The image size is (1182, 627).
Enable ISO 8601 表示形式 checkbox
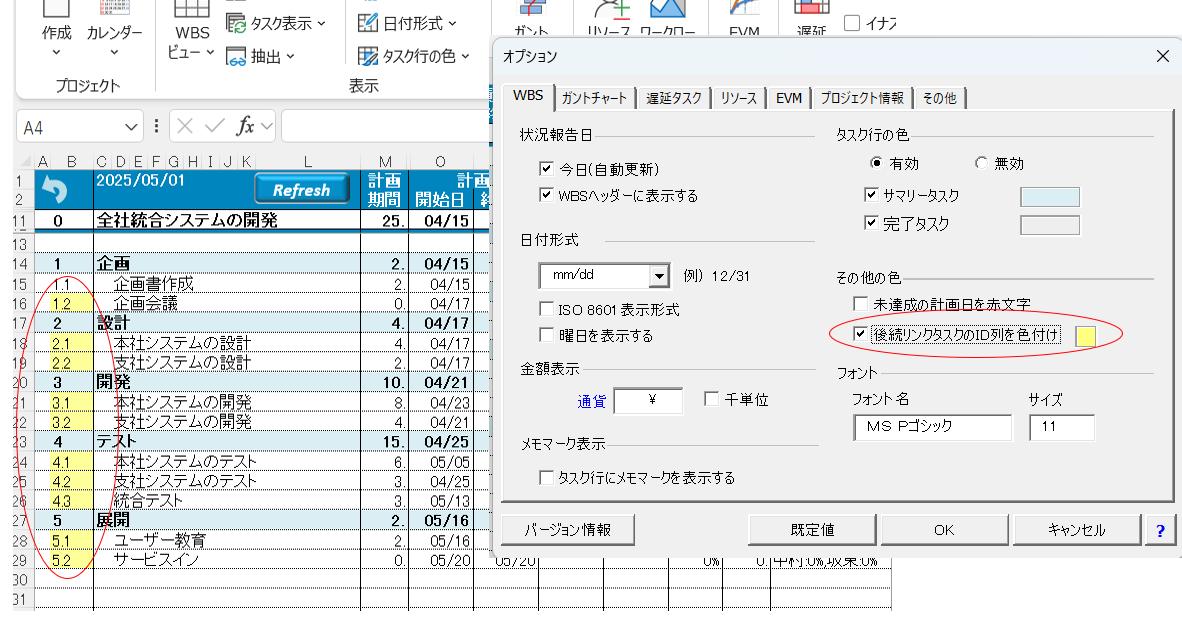(x=546, y=311)
